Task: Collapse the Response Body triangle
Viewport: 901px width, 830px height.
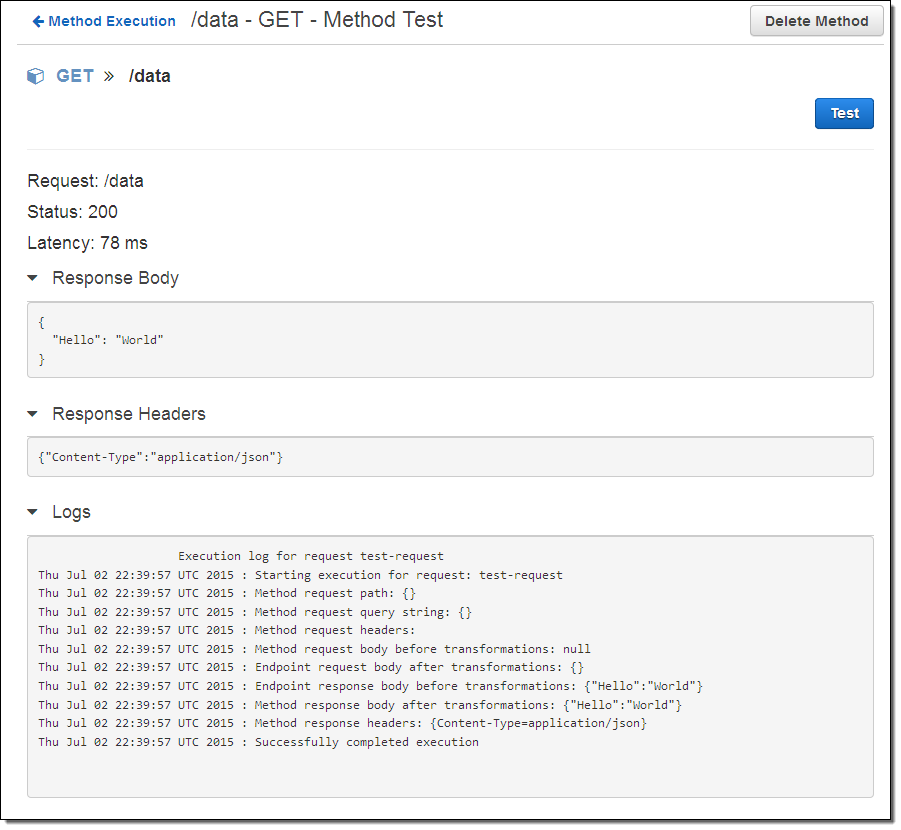Action: 33,278
